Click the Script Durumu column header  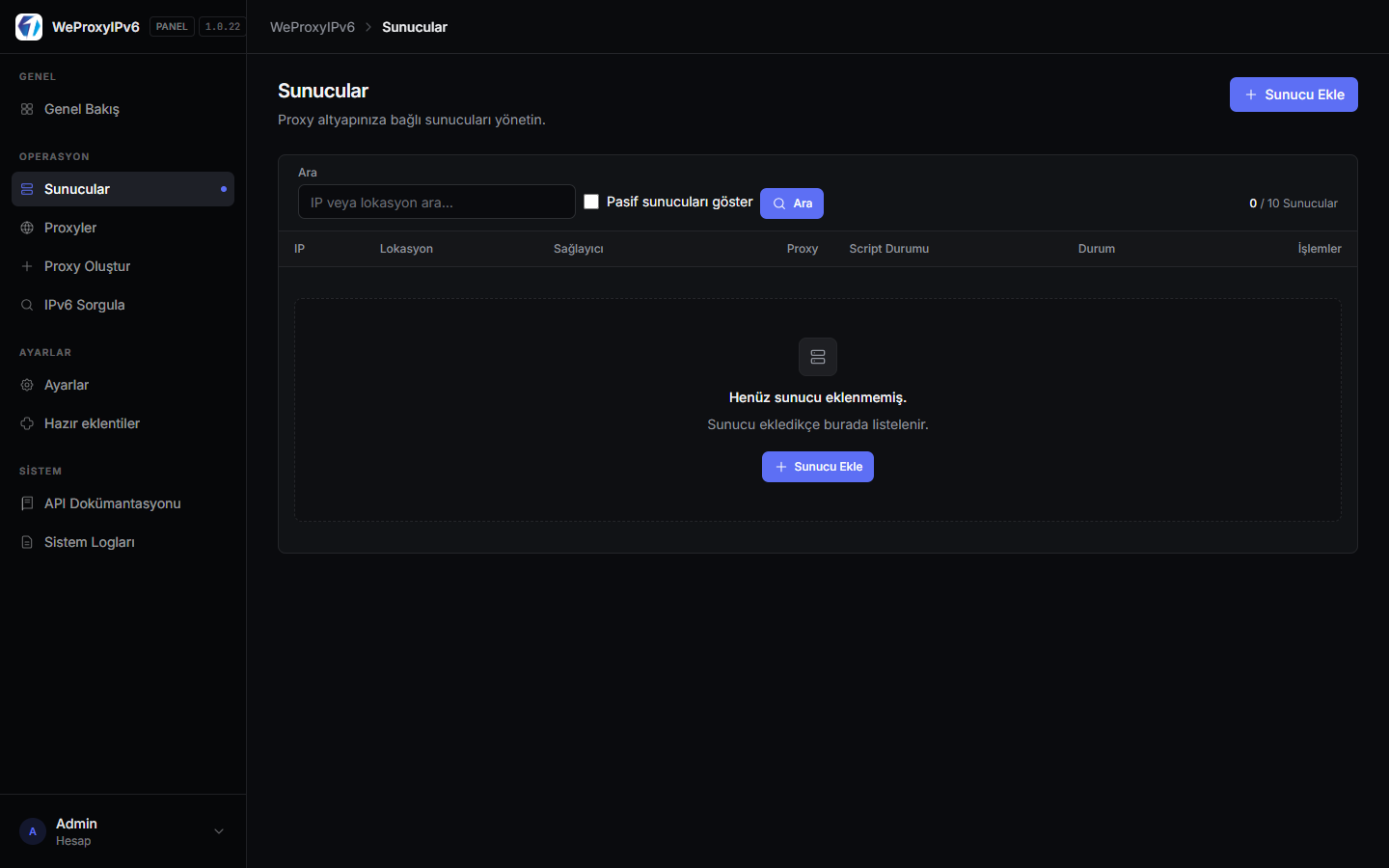889,249
